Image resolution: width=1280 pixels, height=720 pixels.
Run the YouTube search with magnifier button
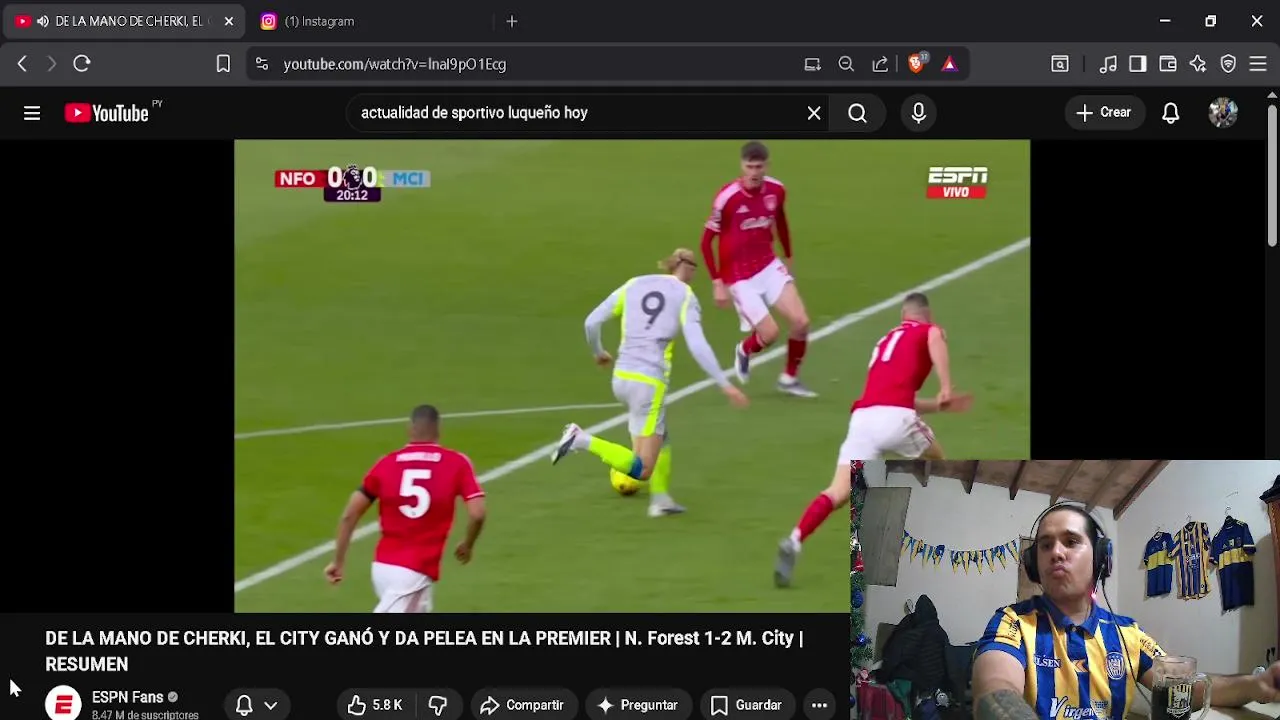click(x=857, y=113)
